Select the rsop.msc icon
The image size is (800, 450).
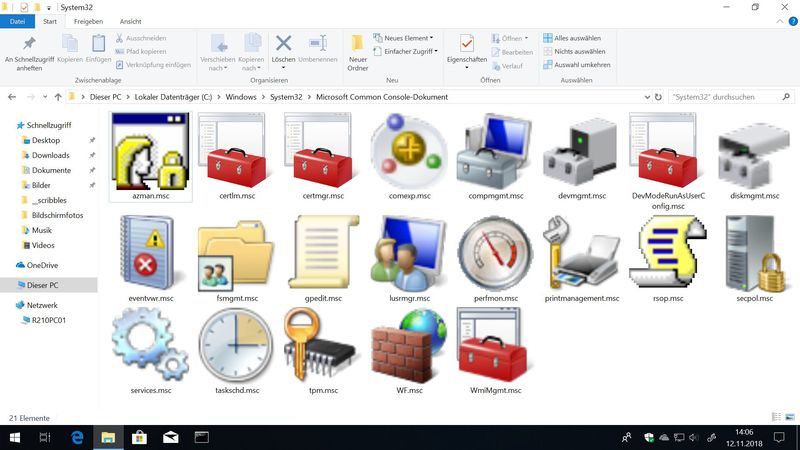pos(667,252)
